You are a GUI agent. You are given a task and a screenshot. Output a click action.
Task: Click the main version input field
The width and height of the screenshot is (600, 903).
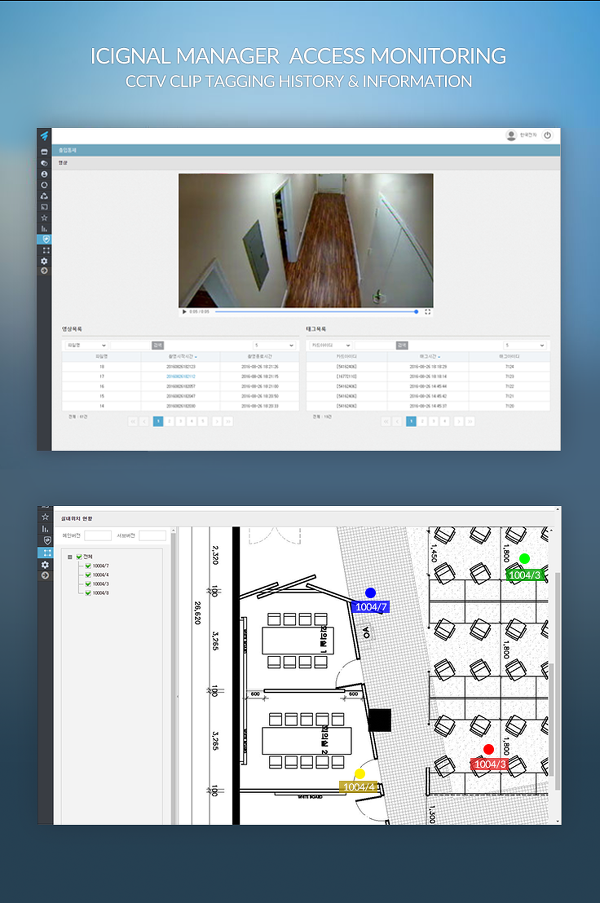point(98,536)
